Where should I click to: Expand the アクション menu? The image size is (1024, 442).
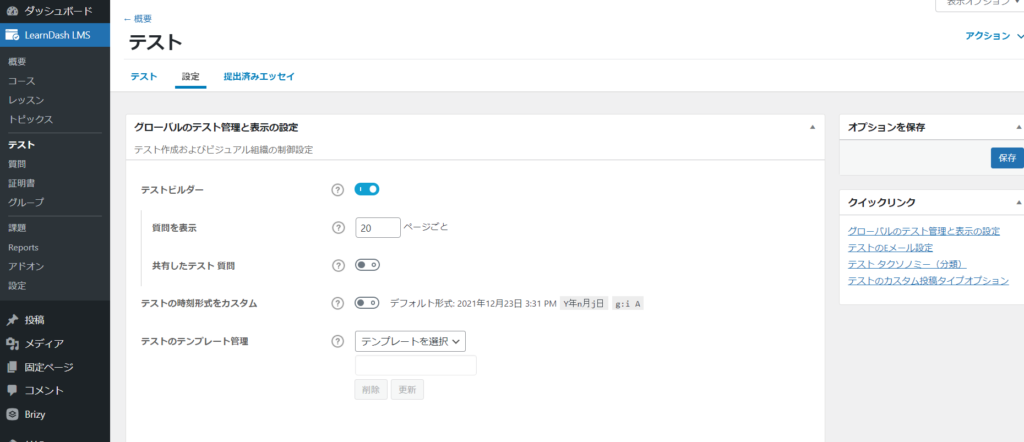994,36
